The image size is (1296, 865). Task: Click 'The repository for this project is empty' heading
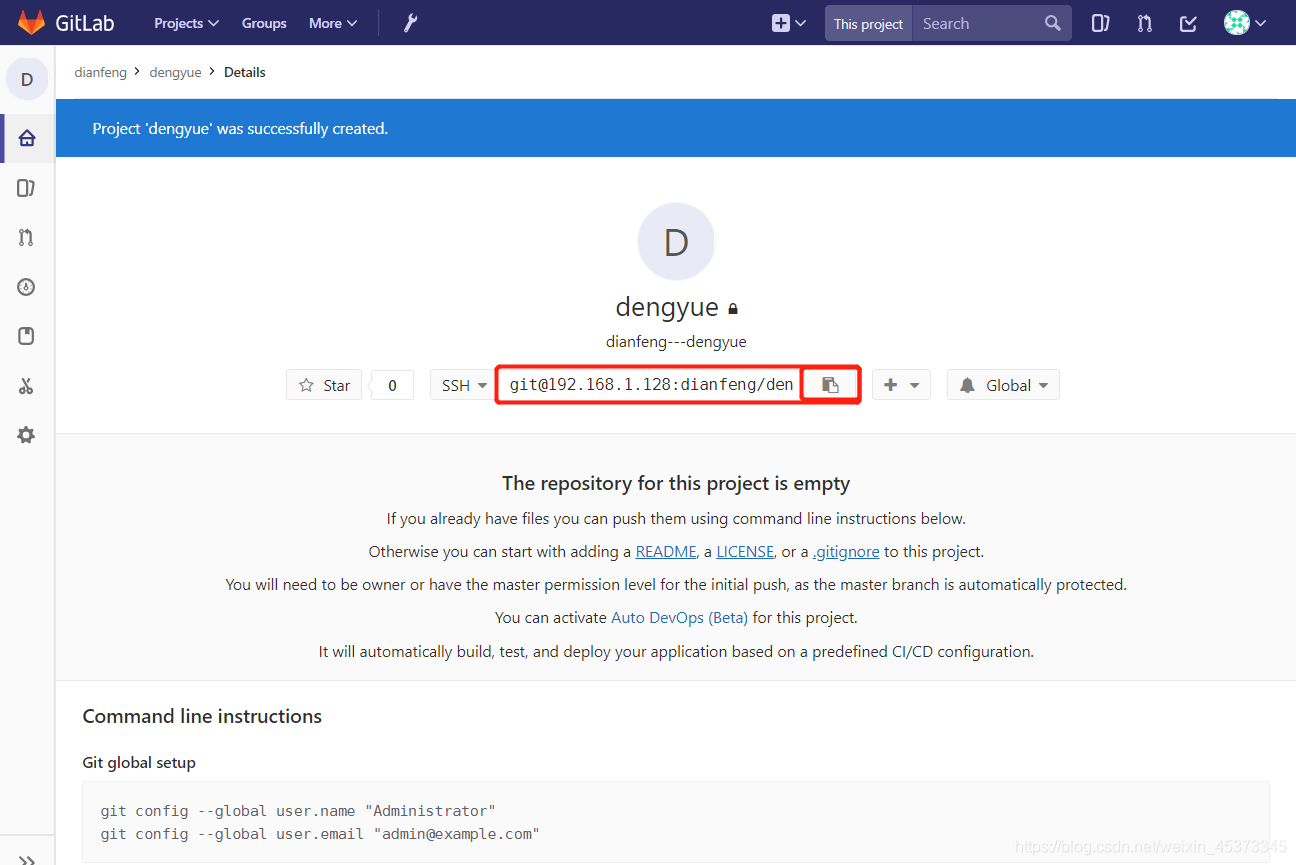point(676,484)
